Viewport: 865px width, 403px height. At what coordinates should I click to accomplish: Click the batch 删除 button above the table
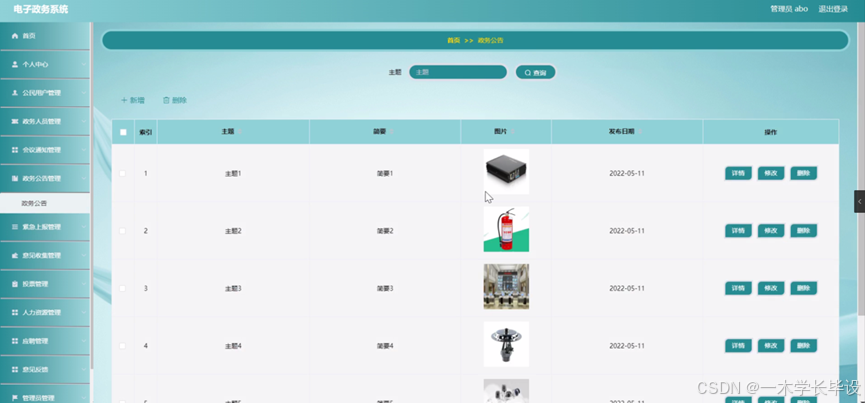coord(175,100)
